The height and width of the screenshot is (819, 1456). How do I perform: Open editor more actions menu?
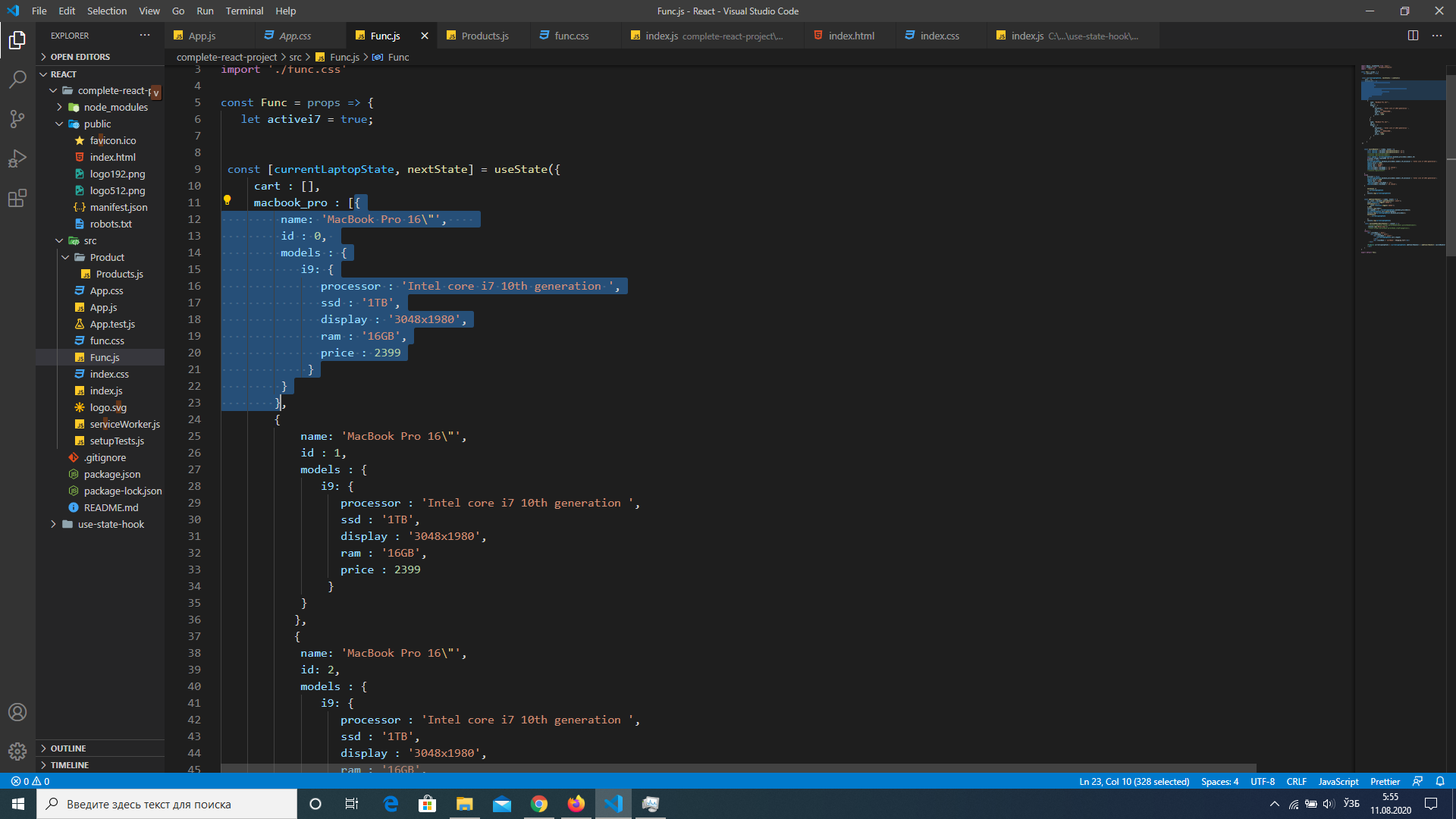(1437, 36)
